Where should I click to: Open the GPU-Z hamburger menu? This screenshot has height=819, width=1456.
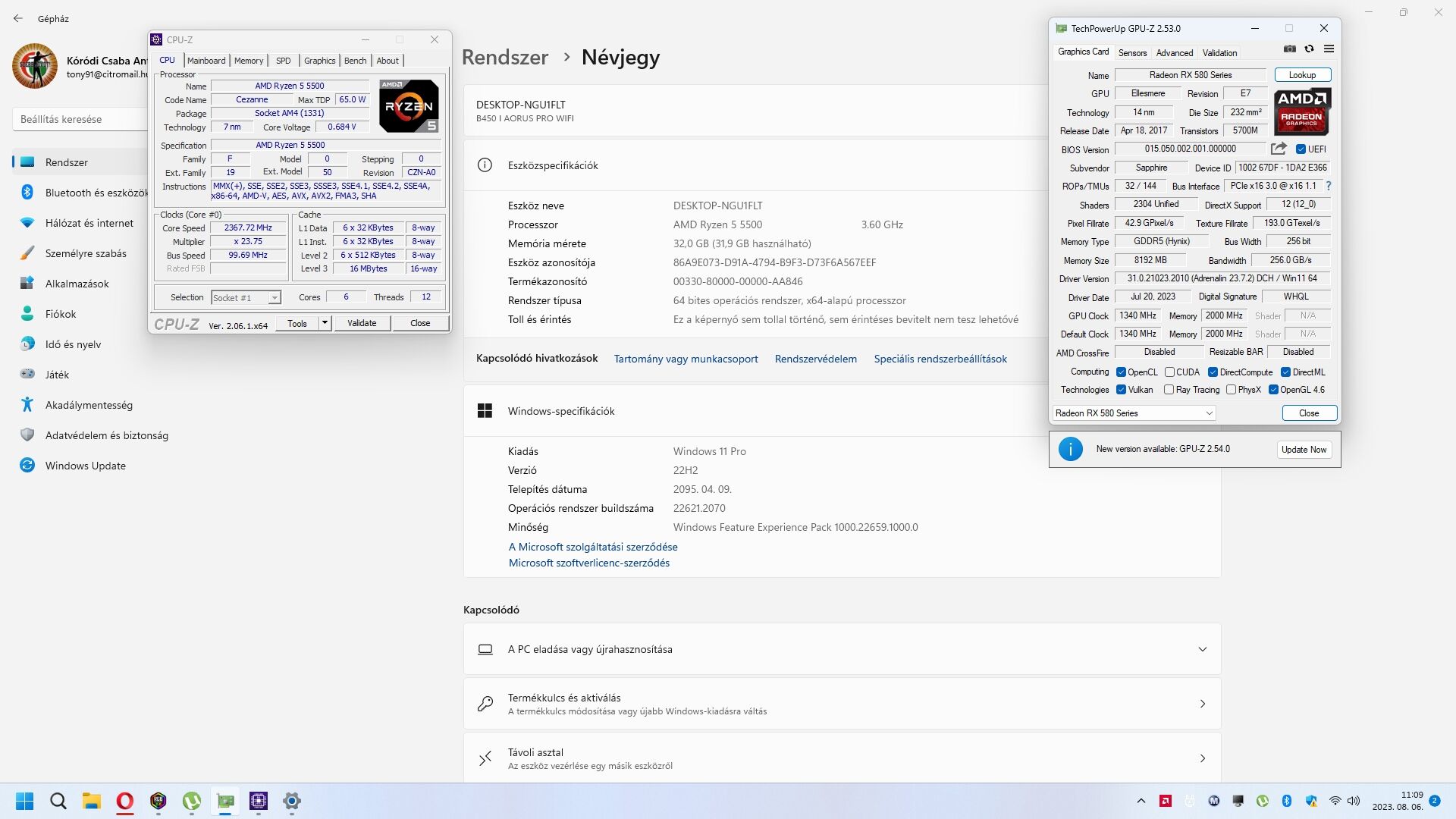[x=1329, y=49]
